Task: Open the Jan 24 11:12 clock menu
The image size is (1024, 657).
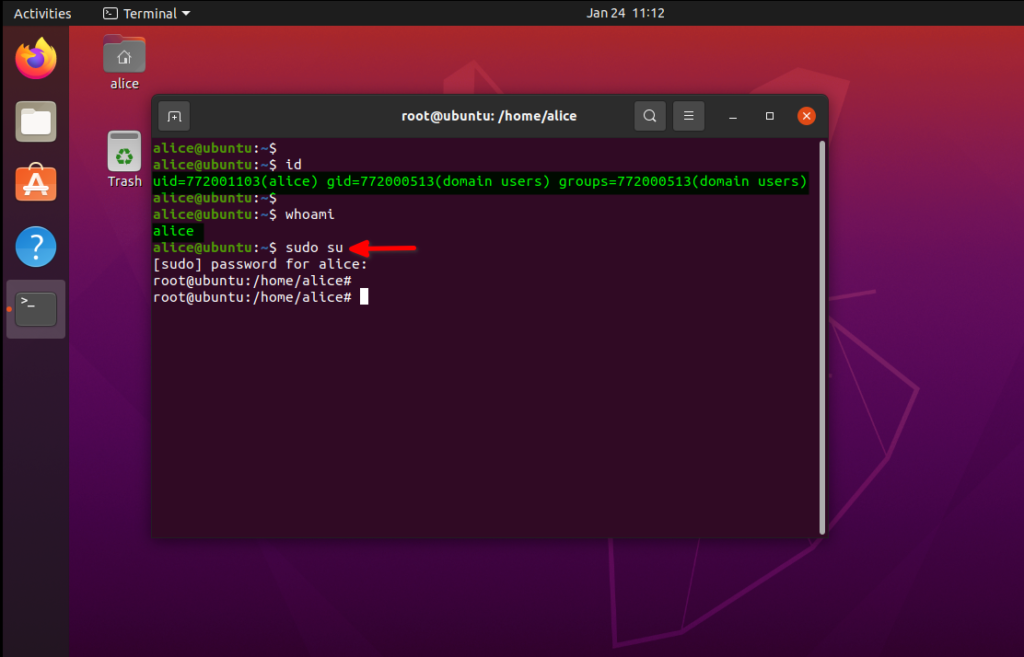Action: tap(625, 13)
